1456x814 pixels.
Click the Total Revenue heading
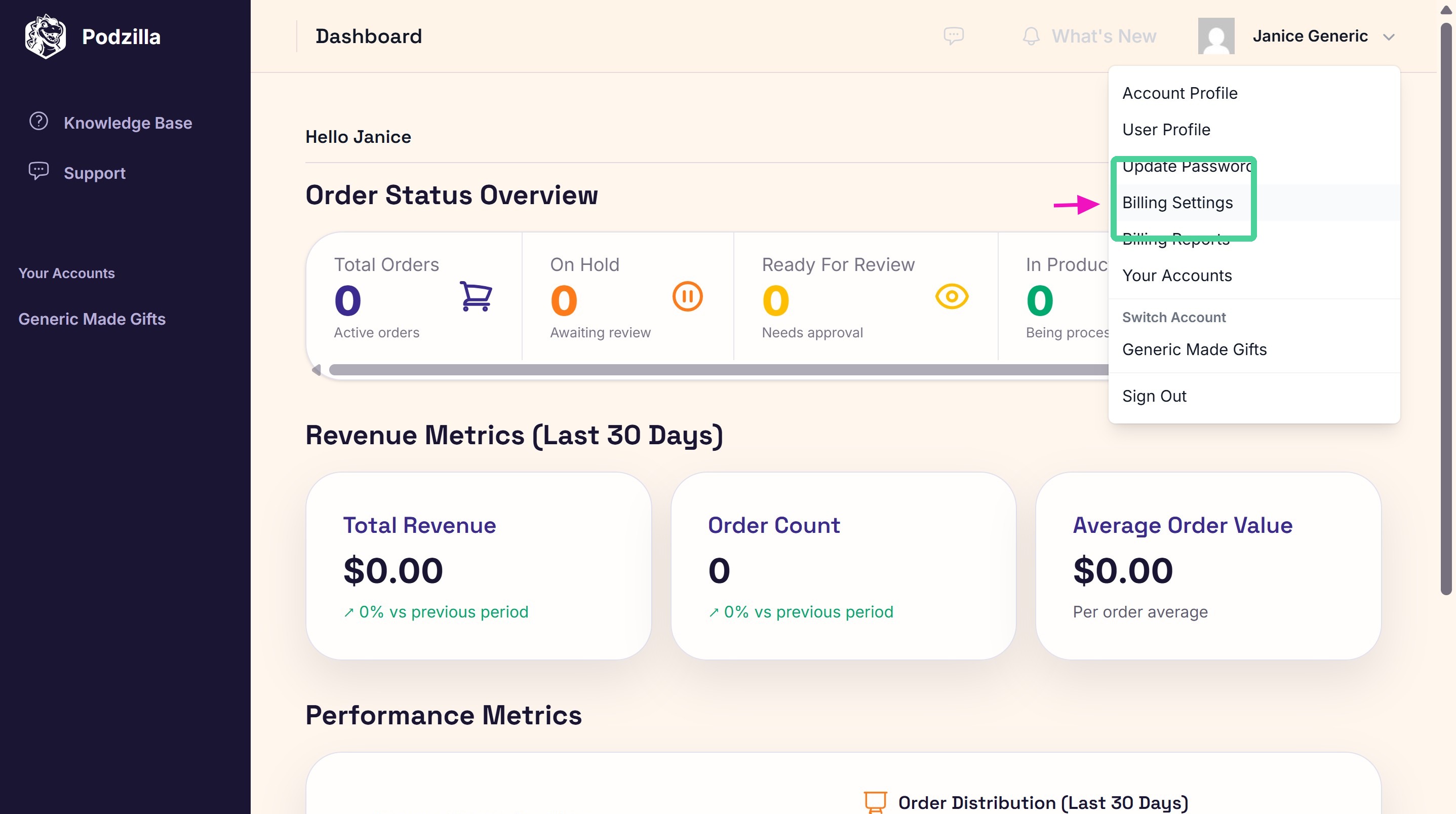point(419,525)
